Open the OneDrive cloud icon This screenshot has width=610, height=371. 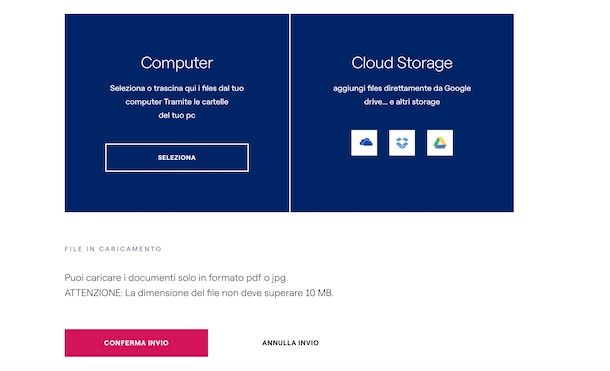pyautogui.click(x=364, y=143)
